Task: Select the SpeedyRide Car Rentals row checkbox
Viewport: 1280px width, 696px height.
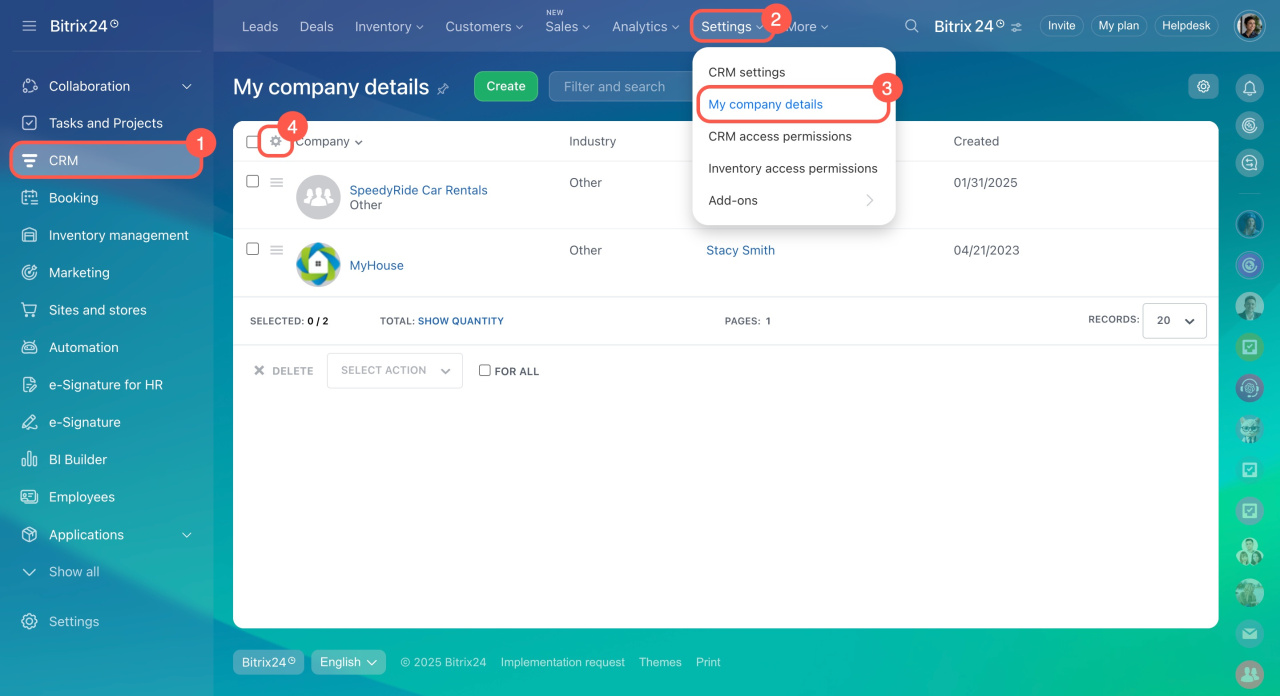Action: coord(253,182)
